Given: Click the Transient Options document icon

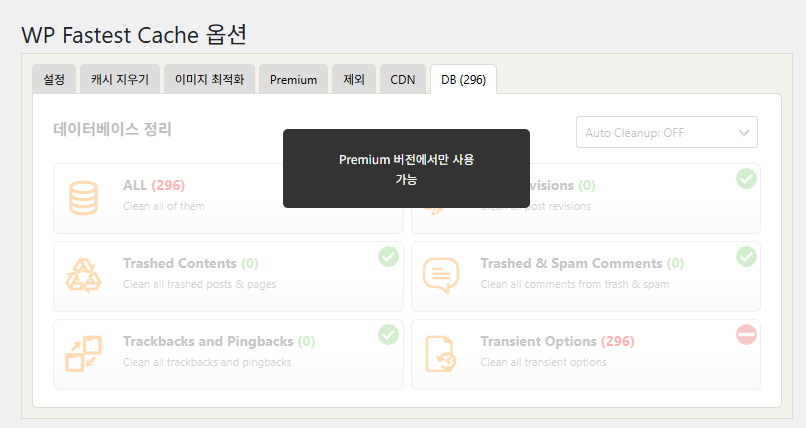Looking at the screenshot, I should [x=441, y=354].
